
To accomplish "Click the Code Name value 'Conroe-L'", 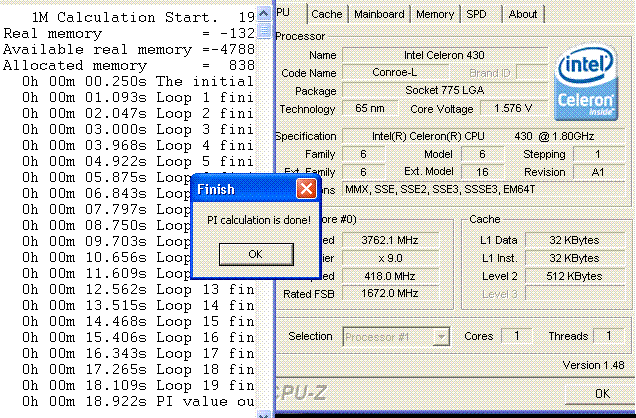I will point(395,73).
